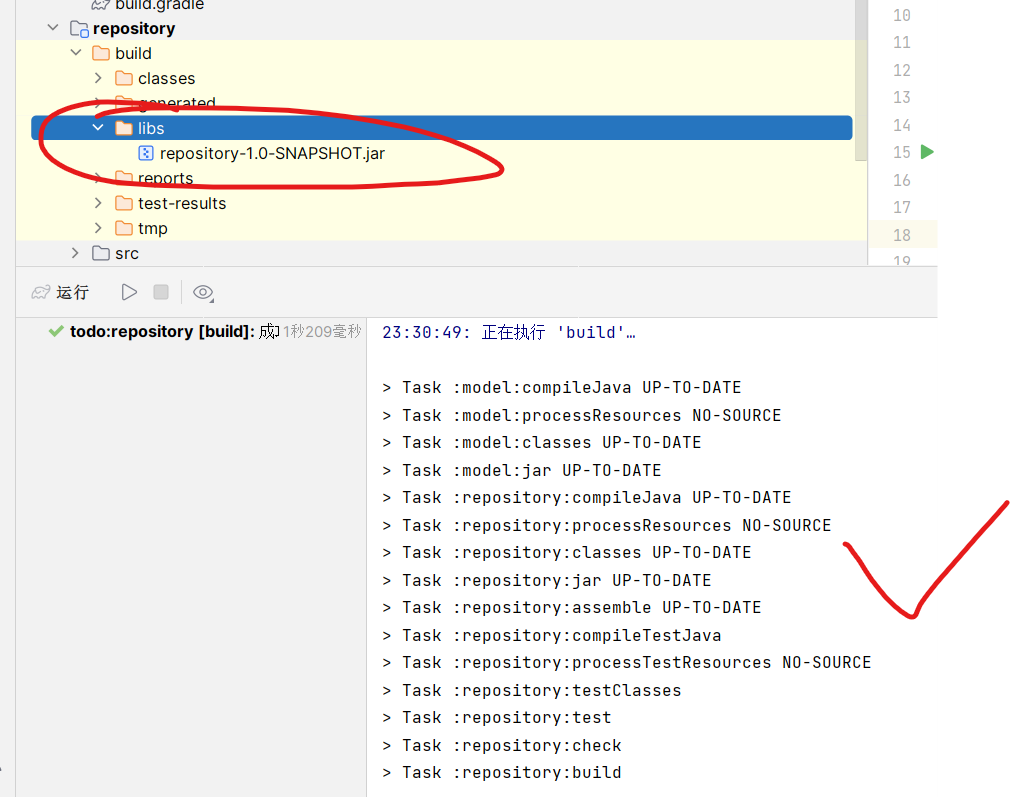Click the project tree vertical scrollbar
Image resolution: width=1010 pixels, height=797 pixels.
[x=861, y=81]
